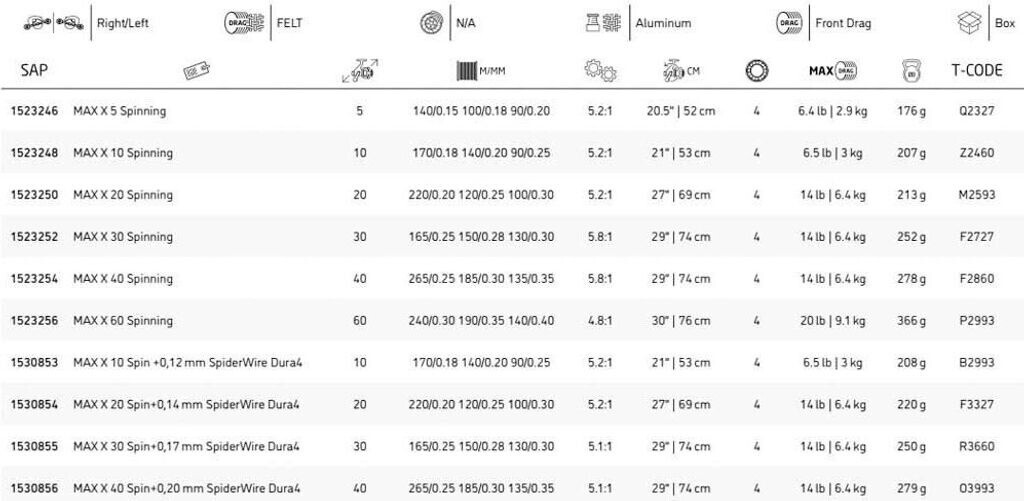Click the MAX drag column header icon
Viewport: 1024px width, 501px height.
point(832,71)
